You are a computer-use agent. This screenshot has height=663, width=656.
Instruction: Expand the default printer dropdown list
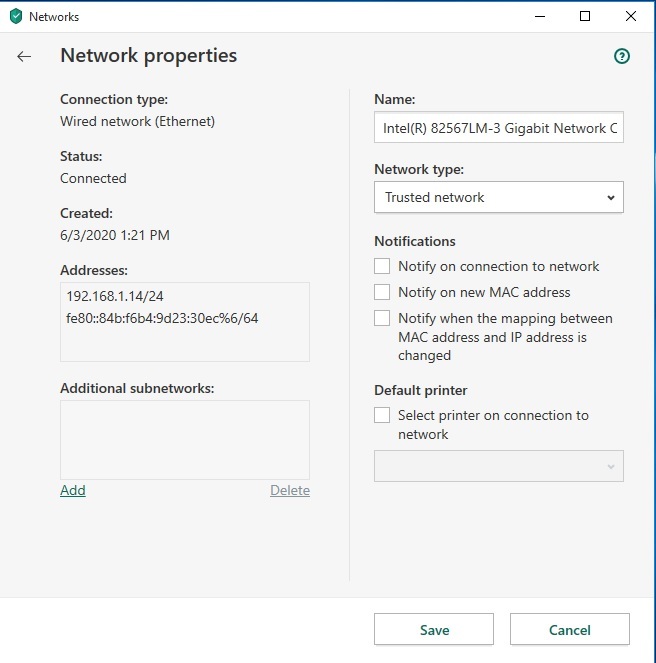[499, 466]
